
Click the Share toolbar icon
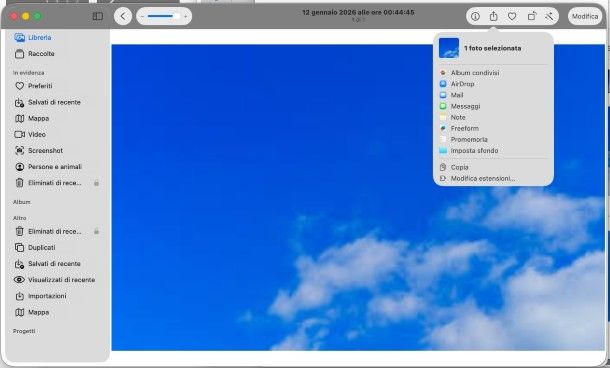493,16
